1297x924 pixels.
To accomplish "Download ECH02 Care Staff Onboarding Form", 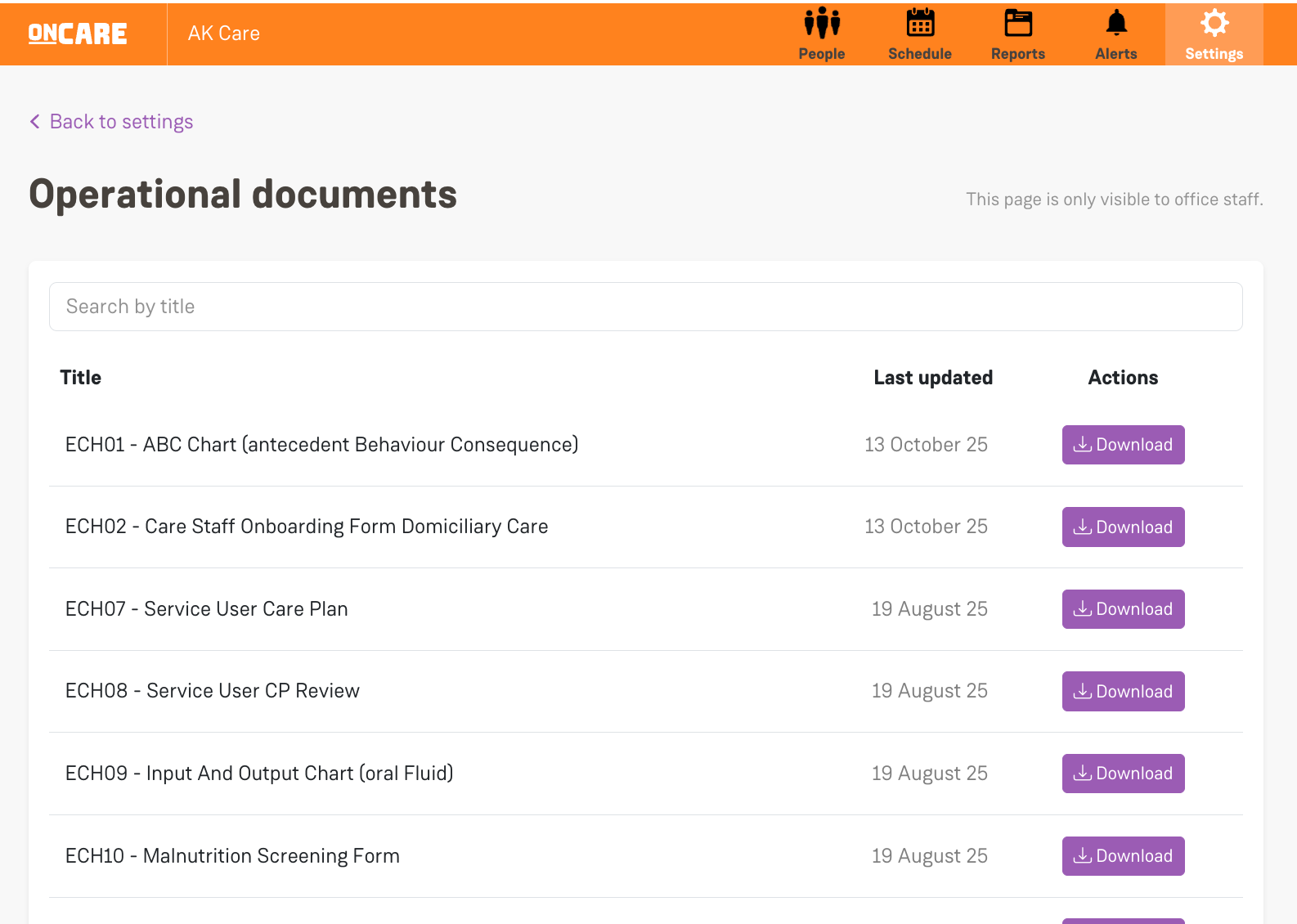I will coord(1123,527).
